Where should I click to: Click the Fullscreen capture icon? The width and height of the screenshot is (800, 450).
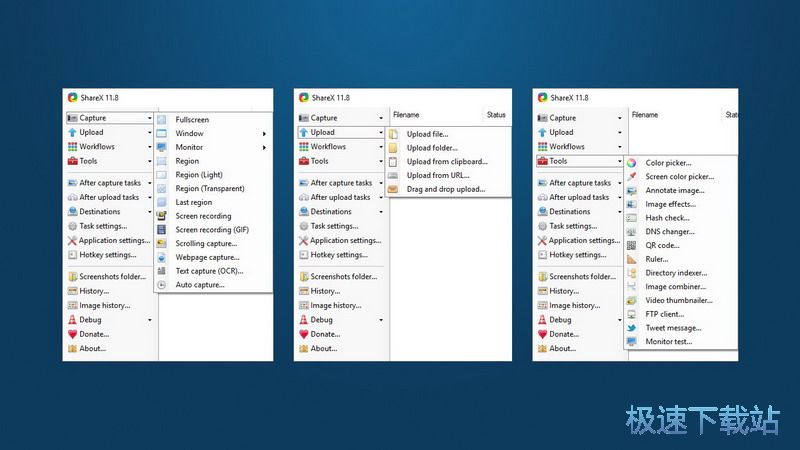[162, 120]
